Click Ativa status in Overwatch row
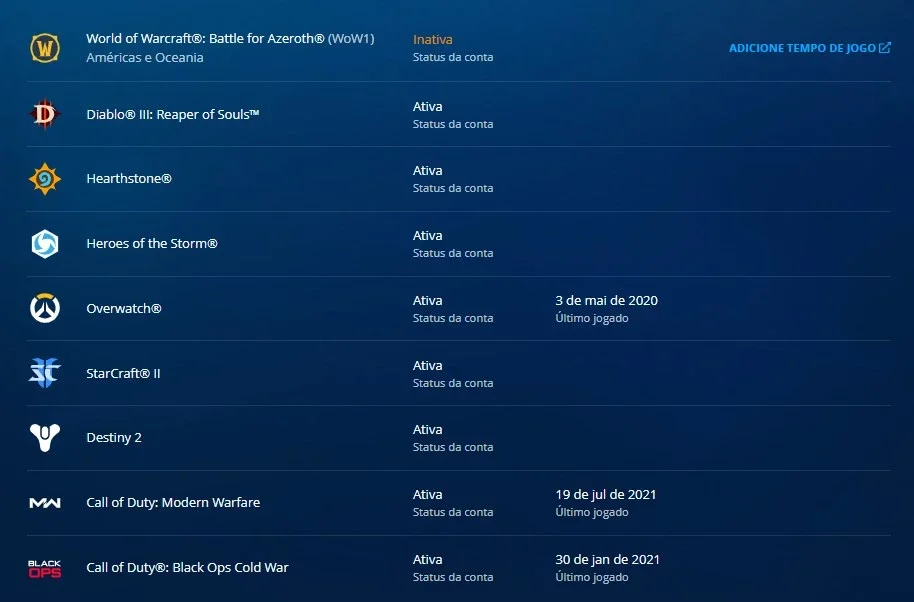 tap(427, 301)
